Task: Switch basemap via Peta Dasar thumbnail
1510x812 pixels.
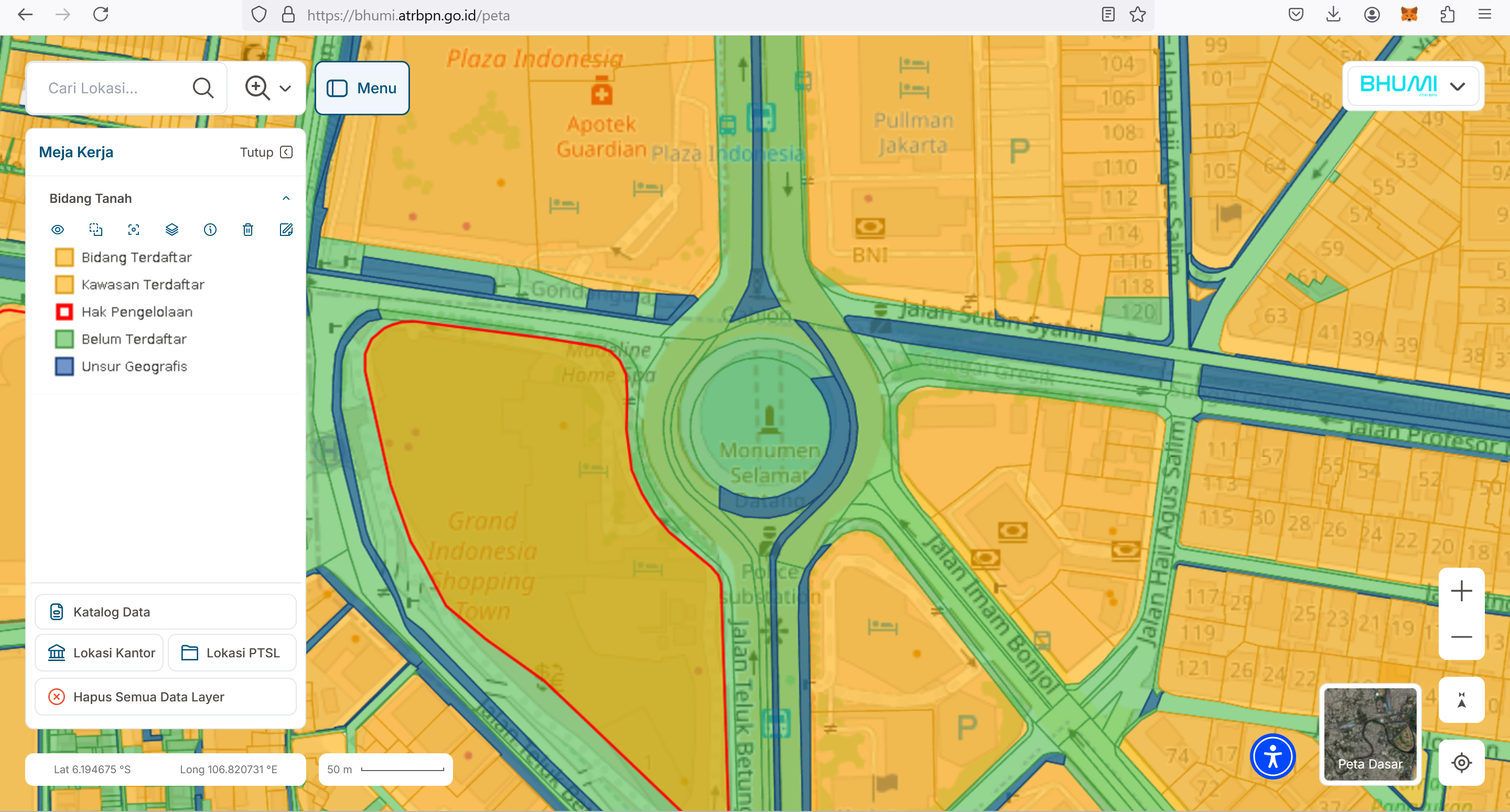Action: pyautogui.click(x=1371, y=734)
